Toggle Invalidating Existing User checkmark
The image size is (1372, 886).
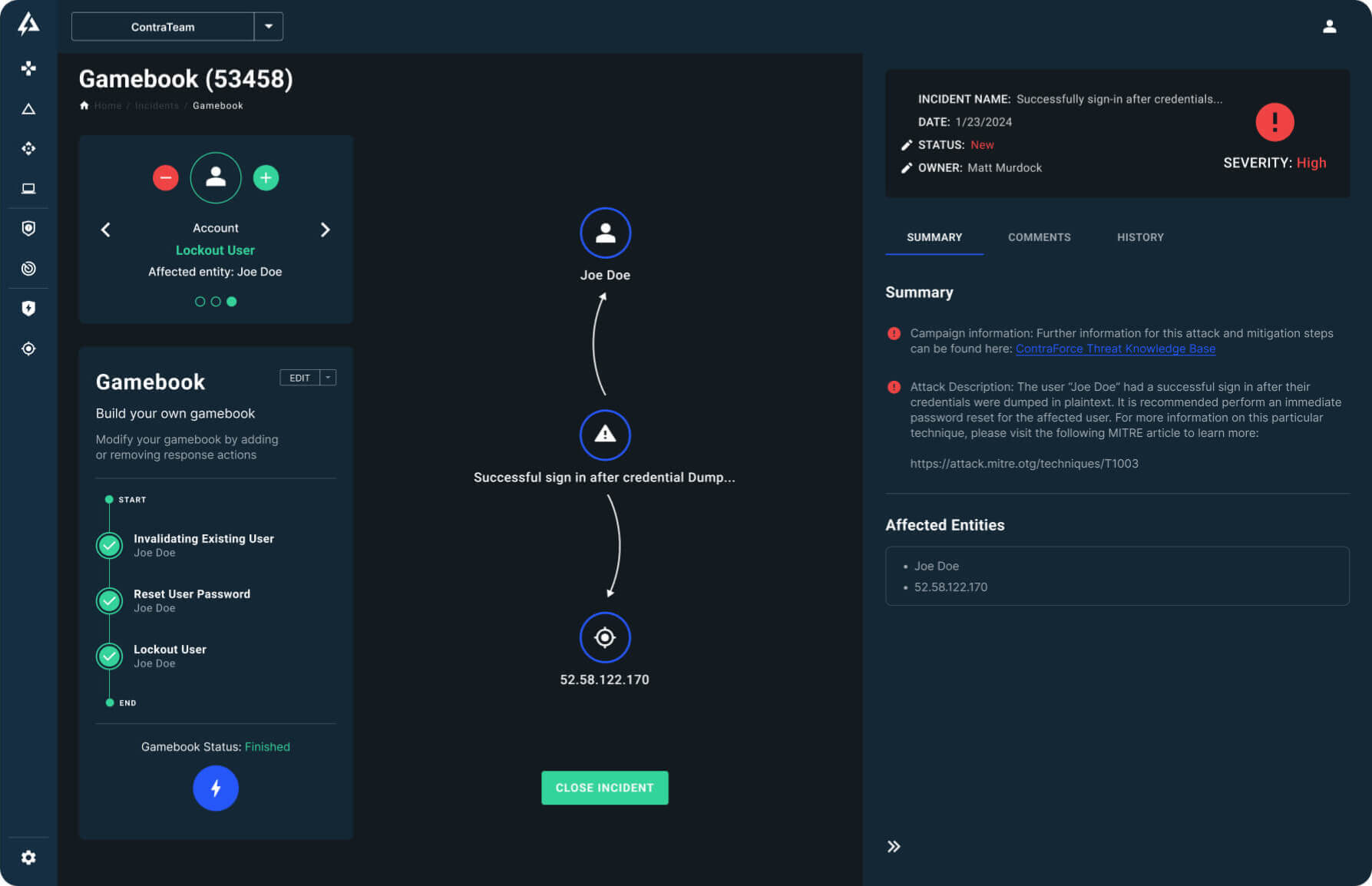[x=110, y=545]
